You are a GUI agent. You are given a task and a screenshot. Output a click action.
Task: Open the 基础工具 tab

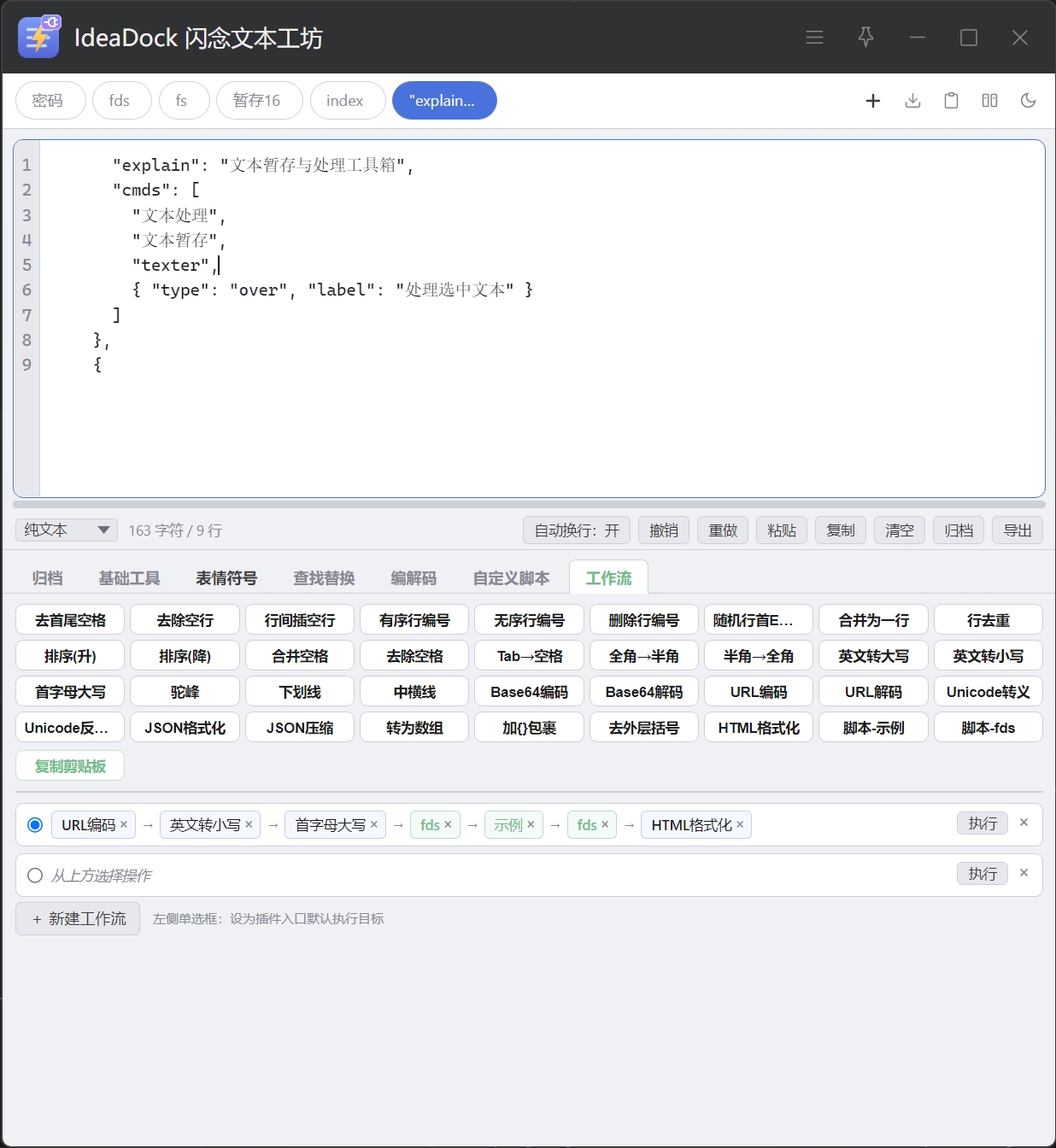pyautogui.click(x=130, y=578)
